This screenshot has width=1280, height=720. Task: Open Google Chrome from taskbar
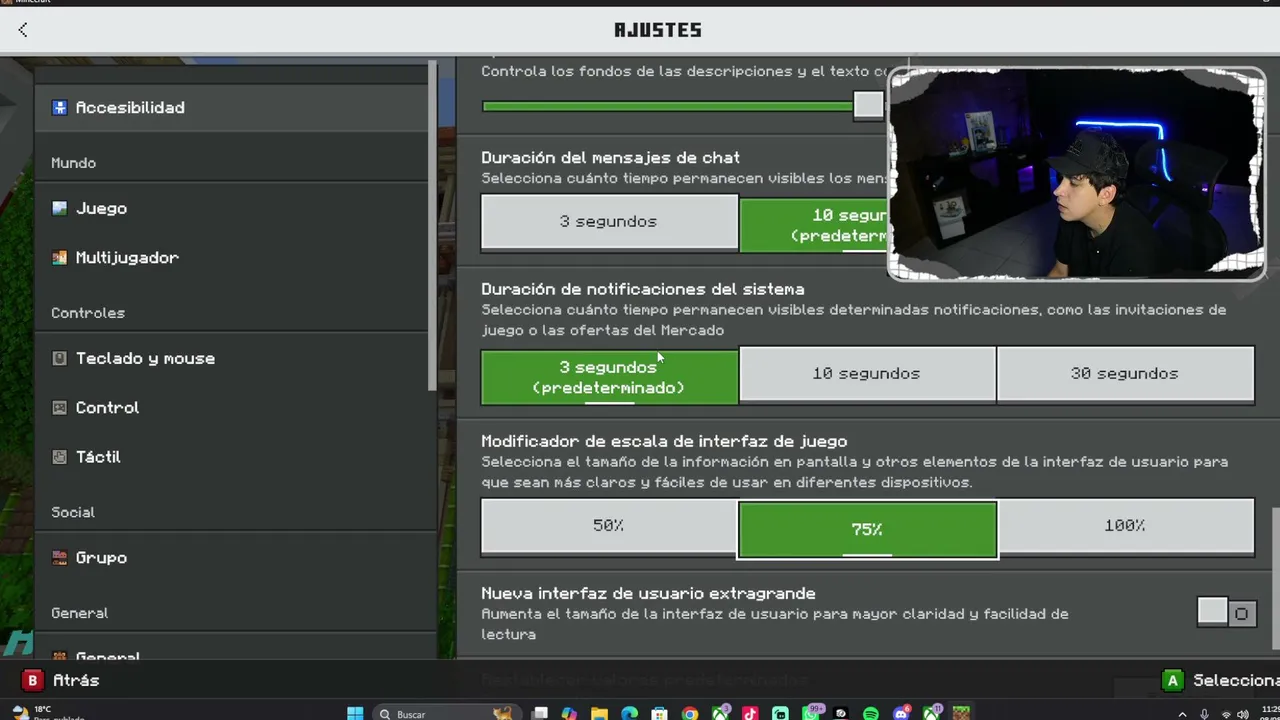[x=690, y=713]
